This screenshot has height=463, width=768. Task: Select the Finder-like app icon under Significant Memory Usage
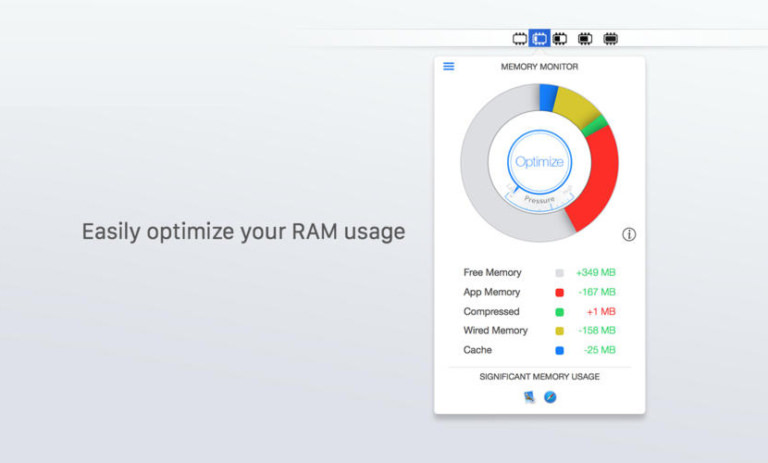[529, 397]
